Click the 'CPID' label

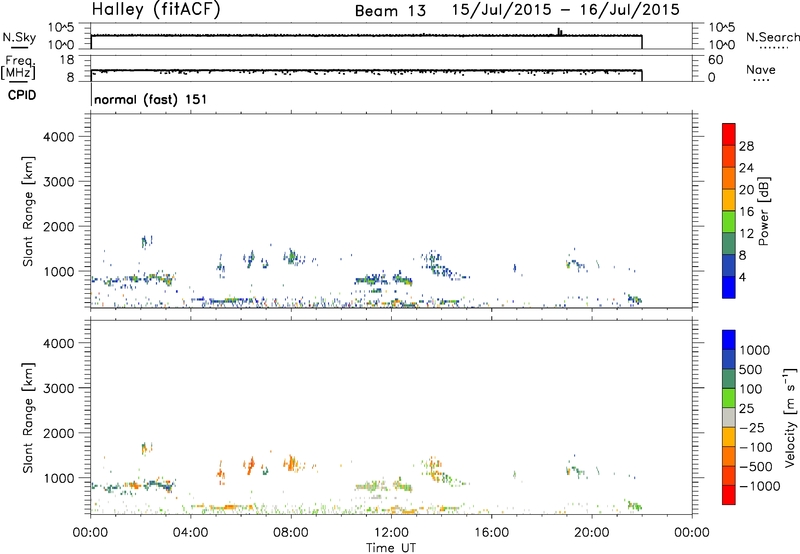click(22, 95)
